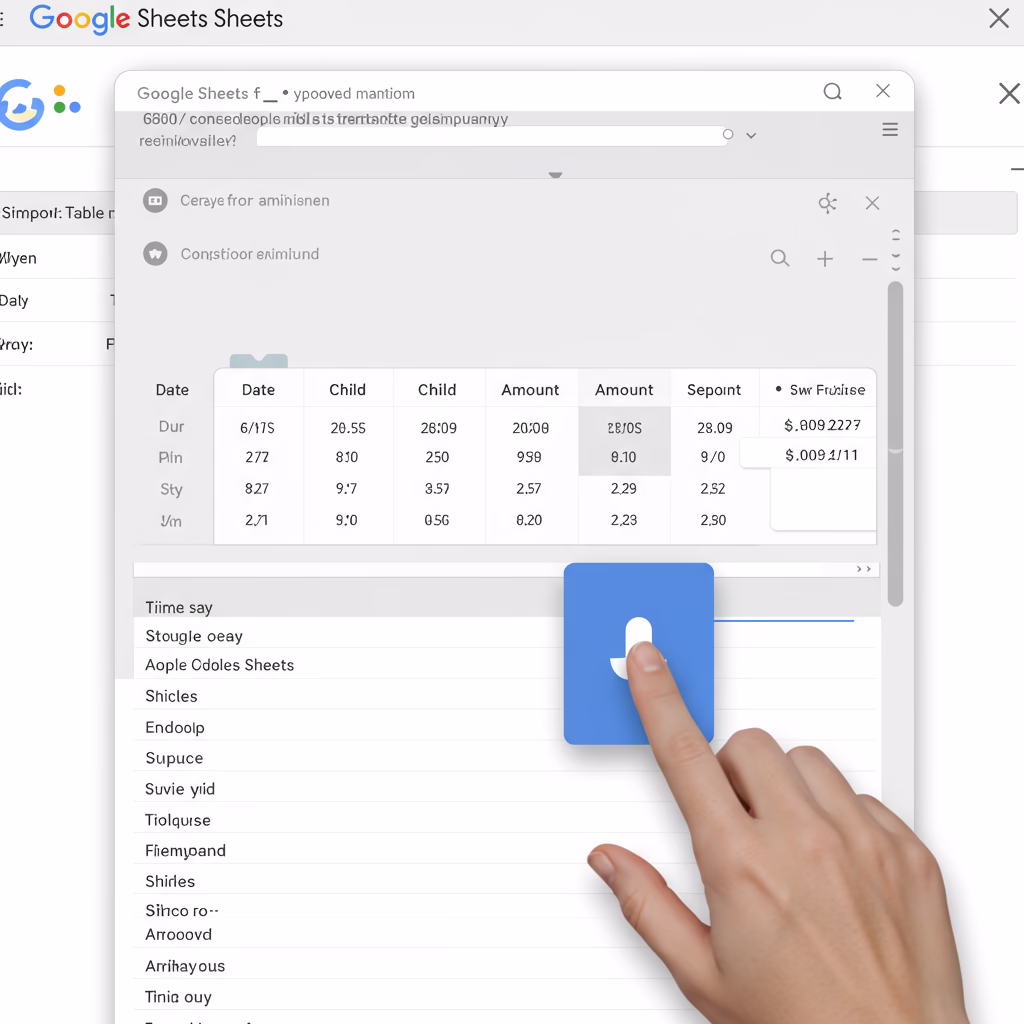Click the Sepoınt column header
1024x1024 pixels.
(714, 390)
